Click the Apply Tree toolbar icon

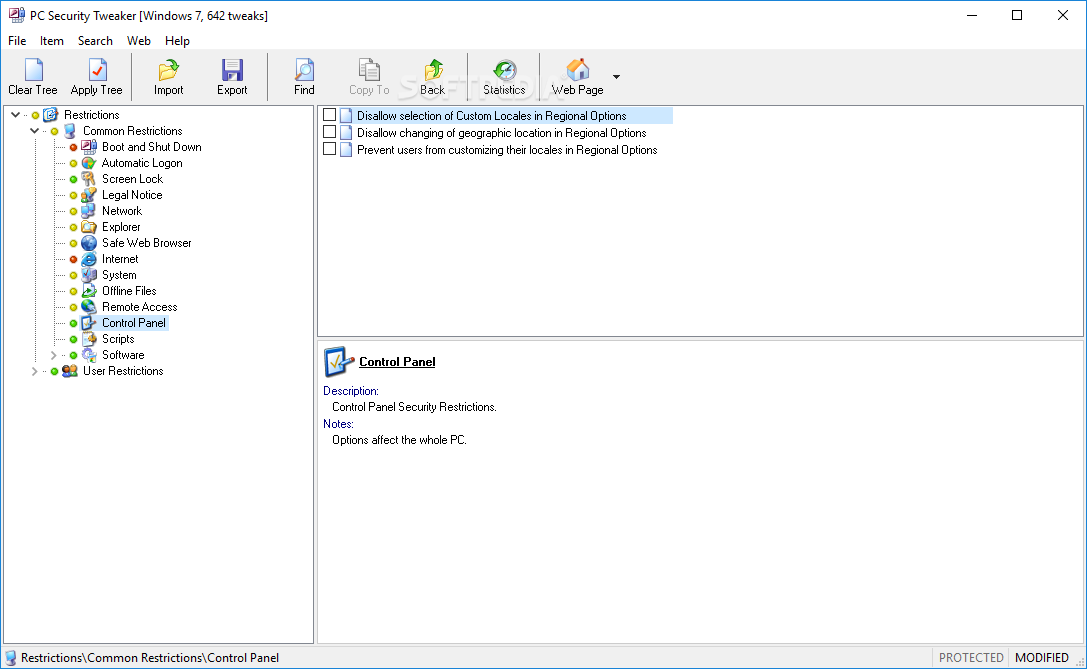[96, 70]
